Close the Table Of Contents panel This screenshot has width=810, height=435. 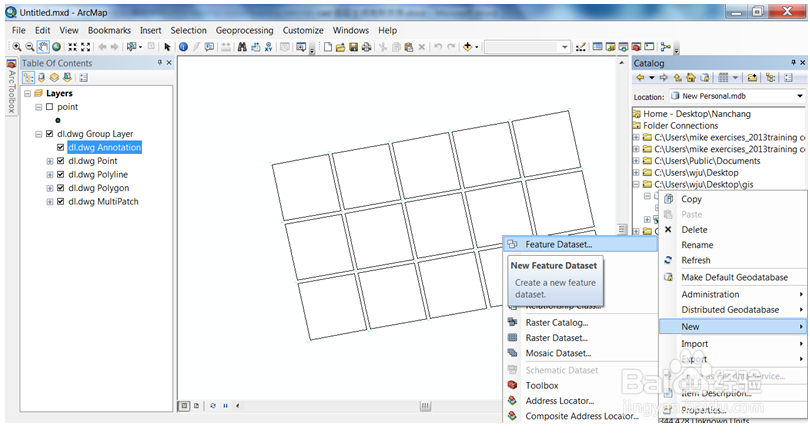169,63
